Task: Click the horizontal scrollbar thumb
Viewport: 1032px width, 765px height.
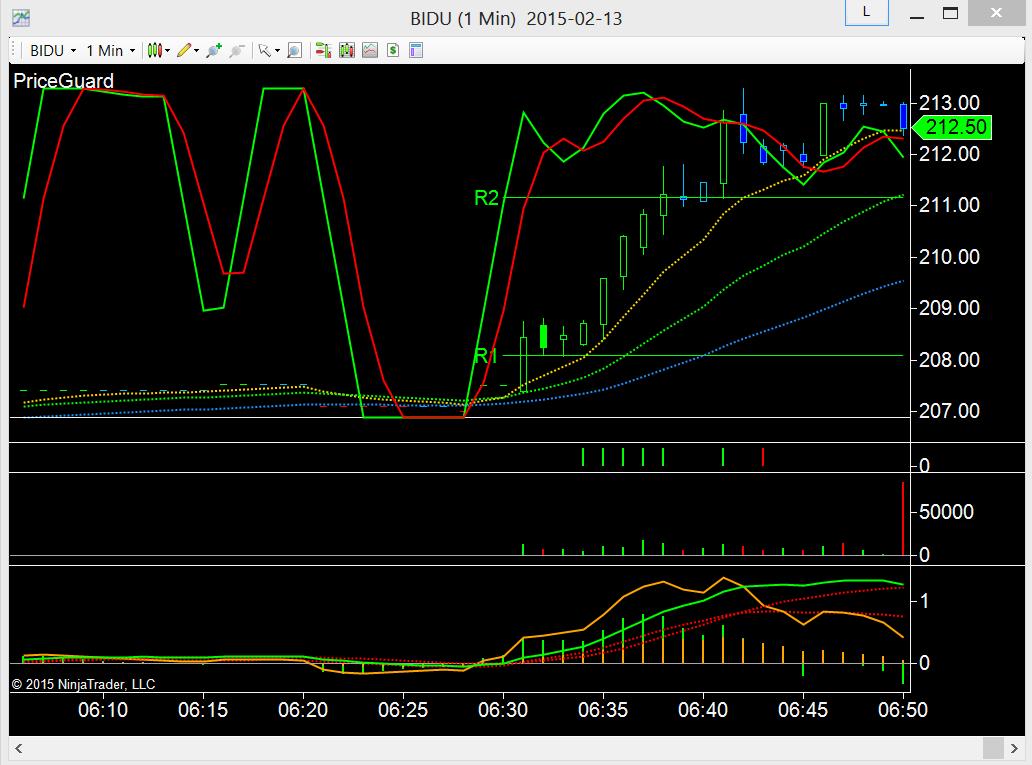Action: click(x=993, y=748)
